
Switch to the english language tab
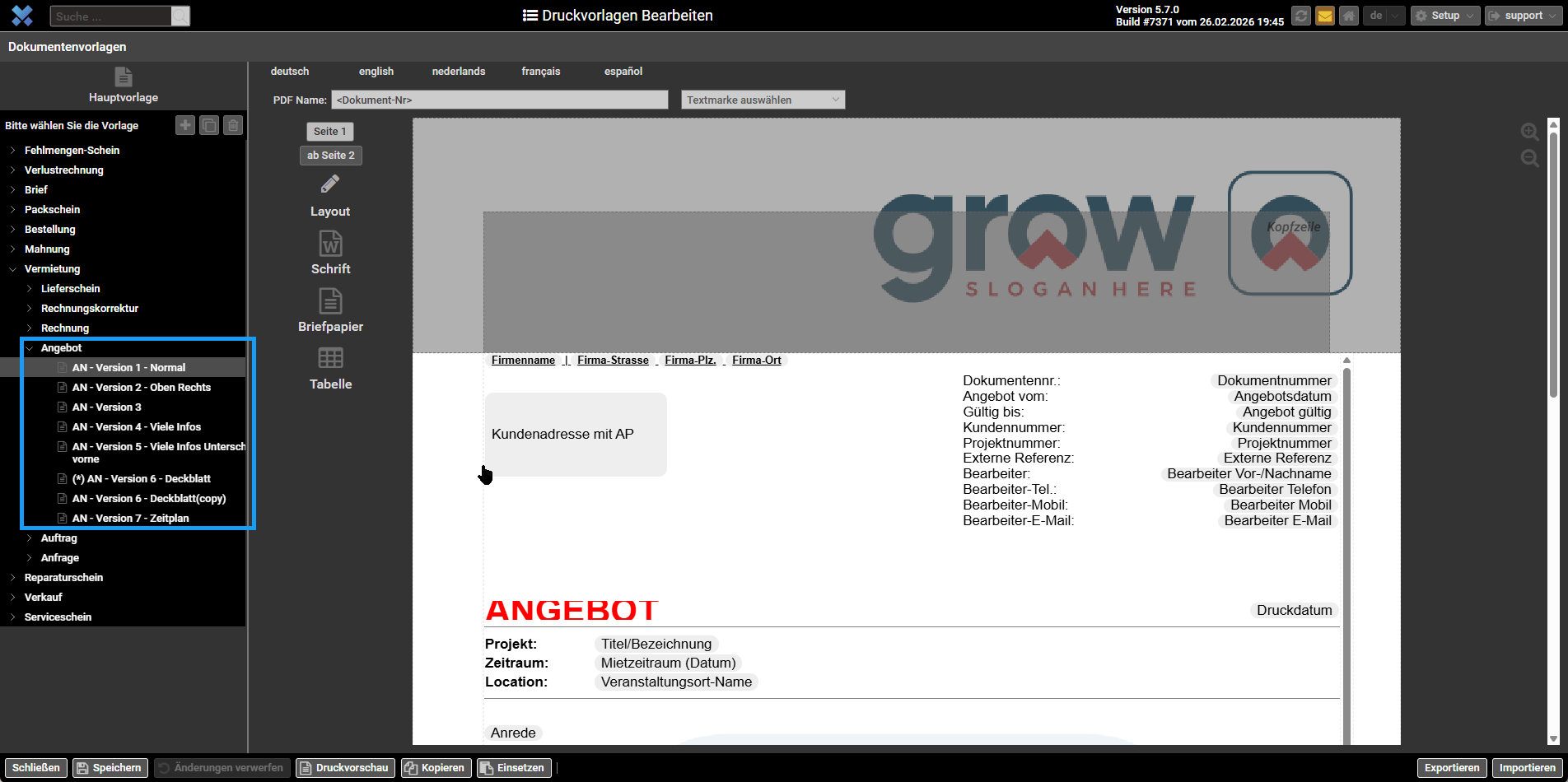[376, 72]
